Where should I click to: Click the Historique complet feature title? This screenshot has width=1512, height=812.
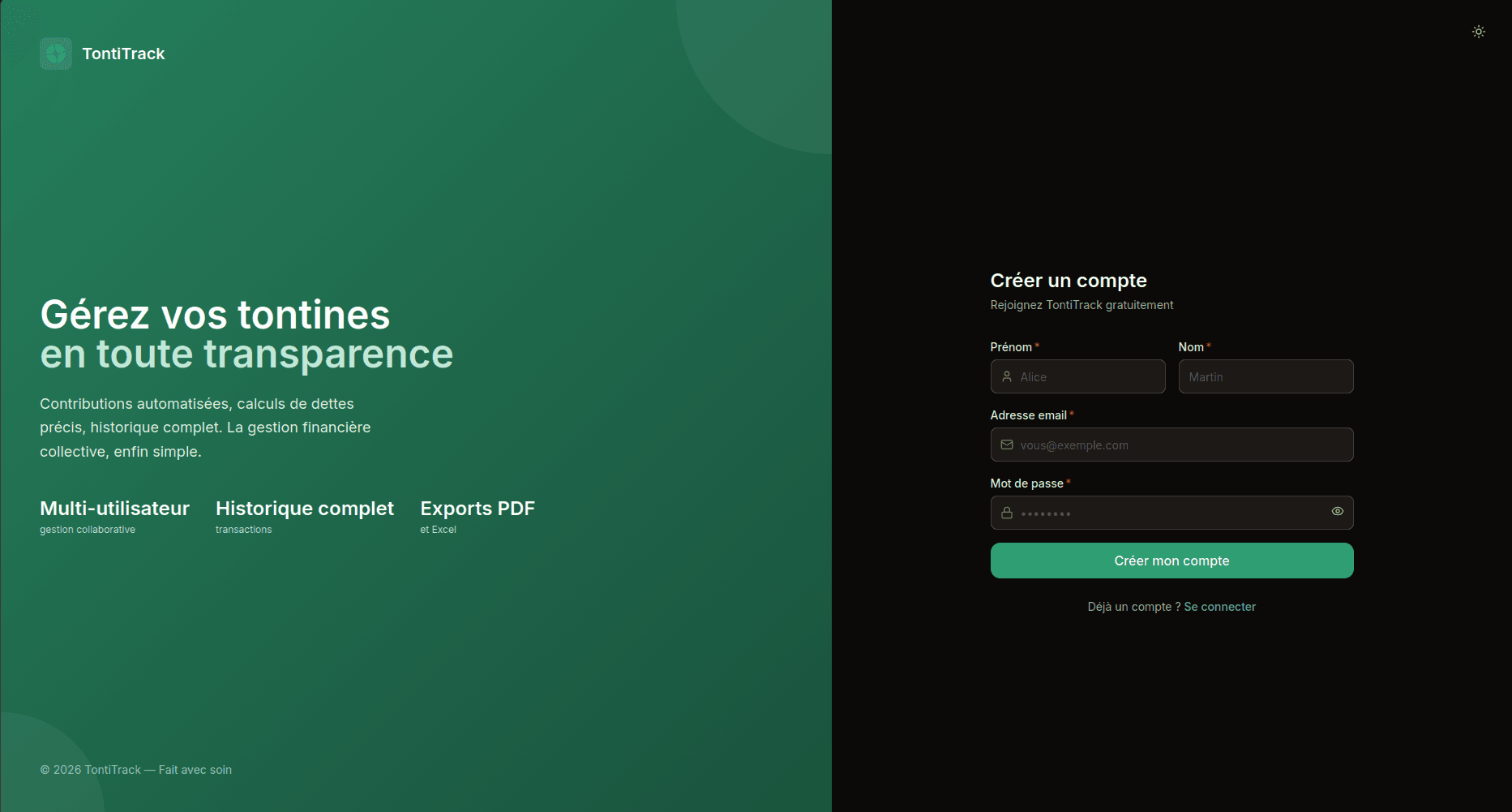[305, 509]
